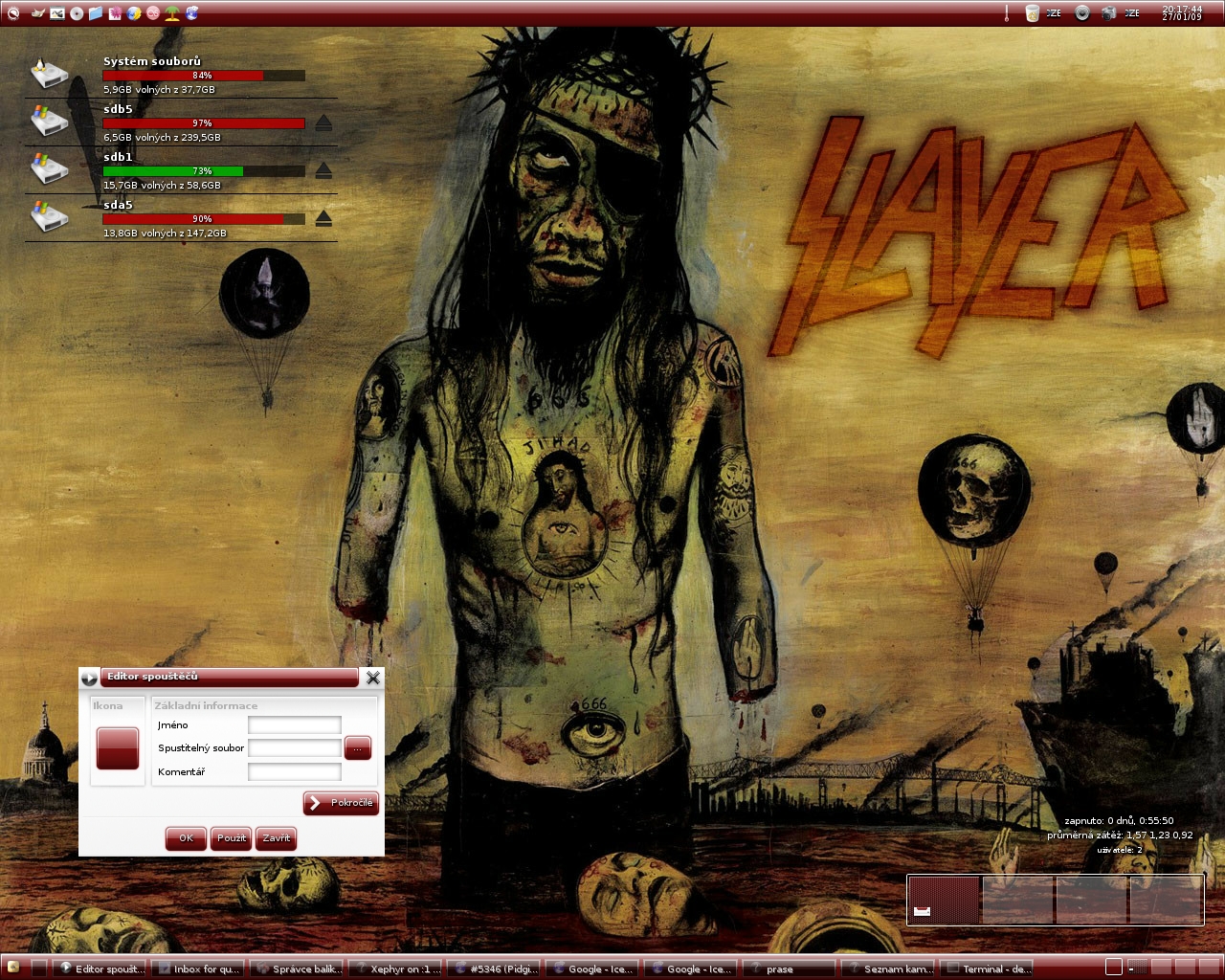Switch to 'Terminal - de...' taskbar window
The height and width of the screenshot is (980, 1225).
pos(987,969)
